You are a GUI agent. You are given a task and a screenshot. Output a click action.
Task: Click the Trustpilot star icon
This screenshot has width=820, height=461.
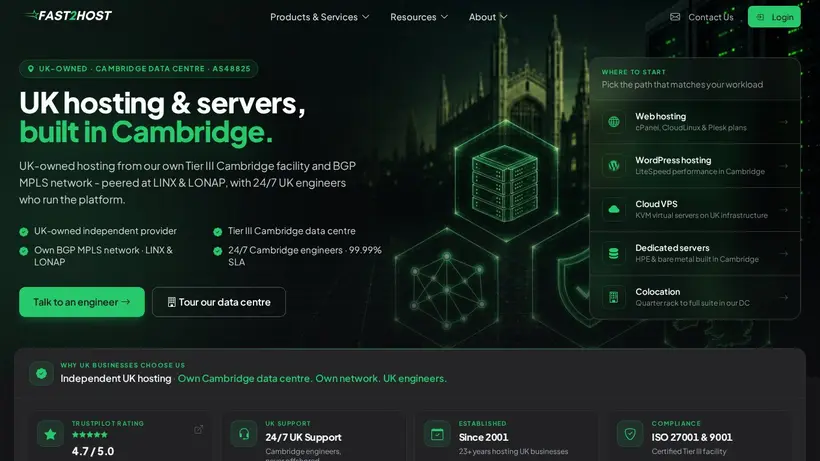[51, 434]
